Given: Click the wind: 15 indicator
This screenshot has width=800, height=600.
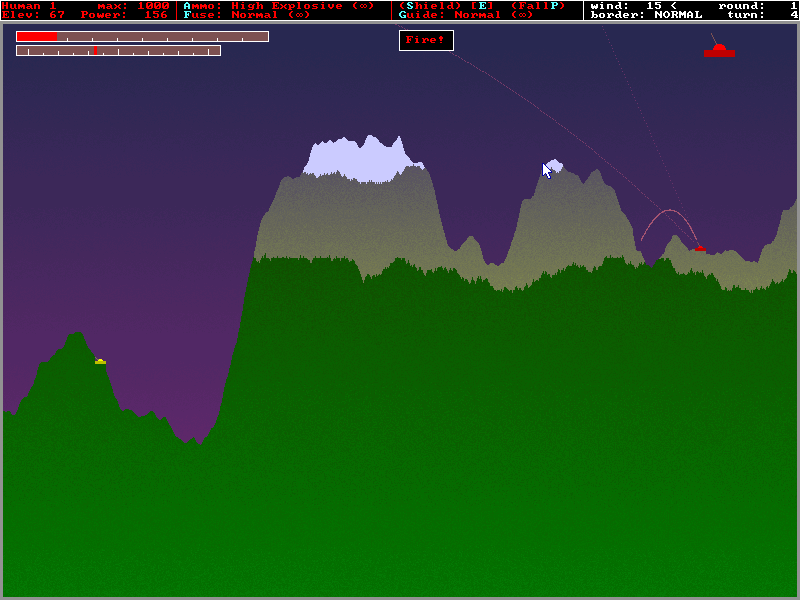Looking at the screenshot, I should point(633,6).
